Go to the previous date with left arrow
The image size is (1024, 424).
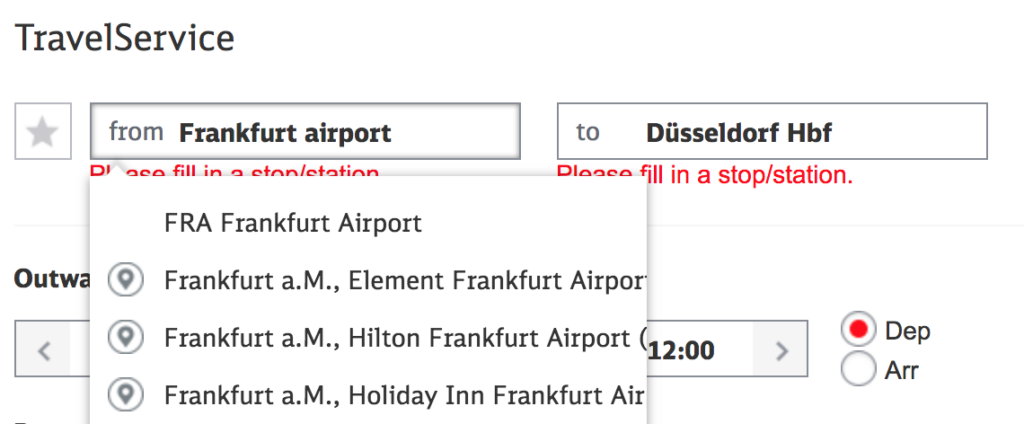click(44, 351)
